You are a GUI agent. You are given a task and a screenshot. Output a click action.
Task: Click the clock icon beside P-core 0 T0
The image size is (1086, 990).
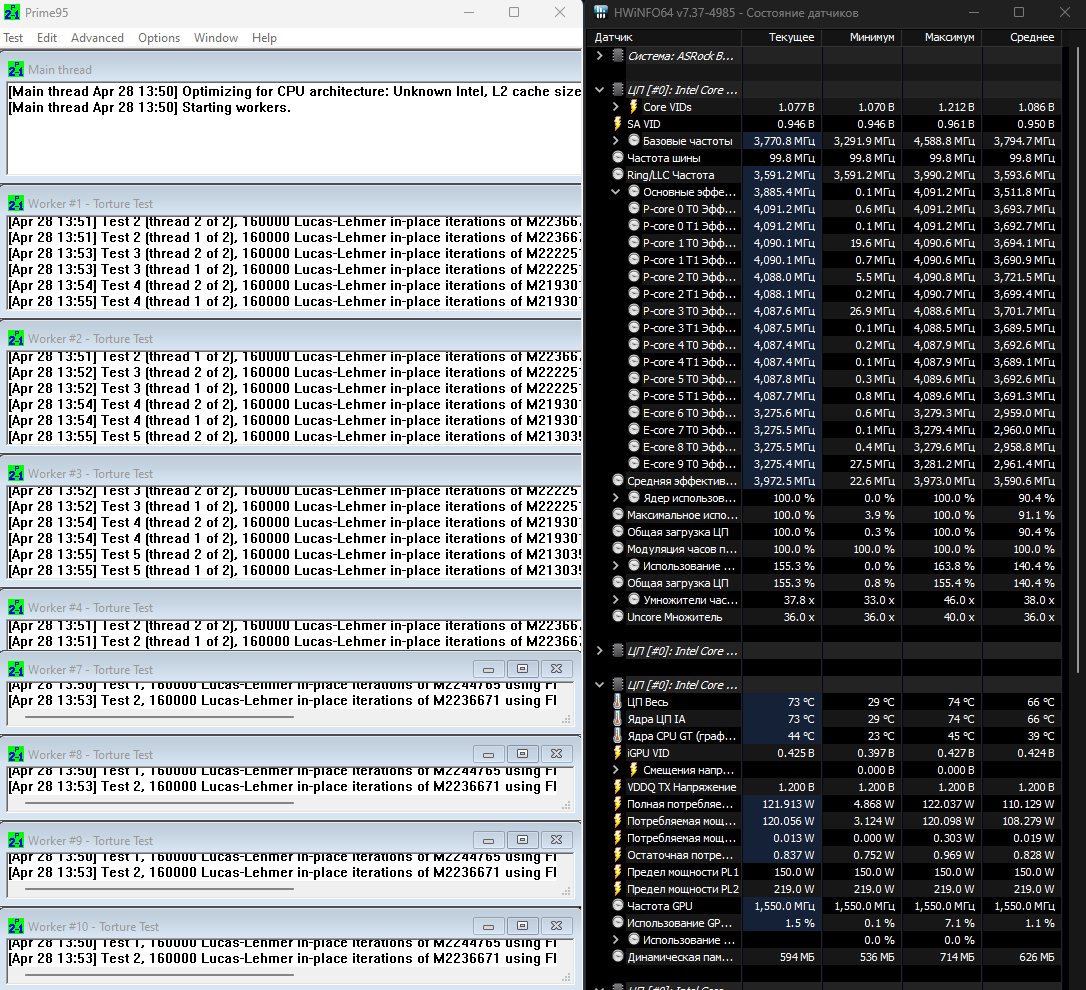[633, 209]
